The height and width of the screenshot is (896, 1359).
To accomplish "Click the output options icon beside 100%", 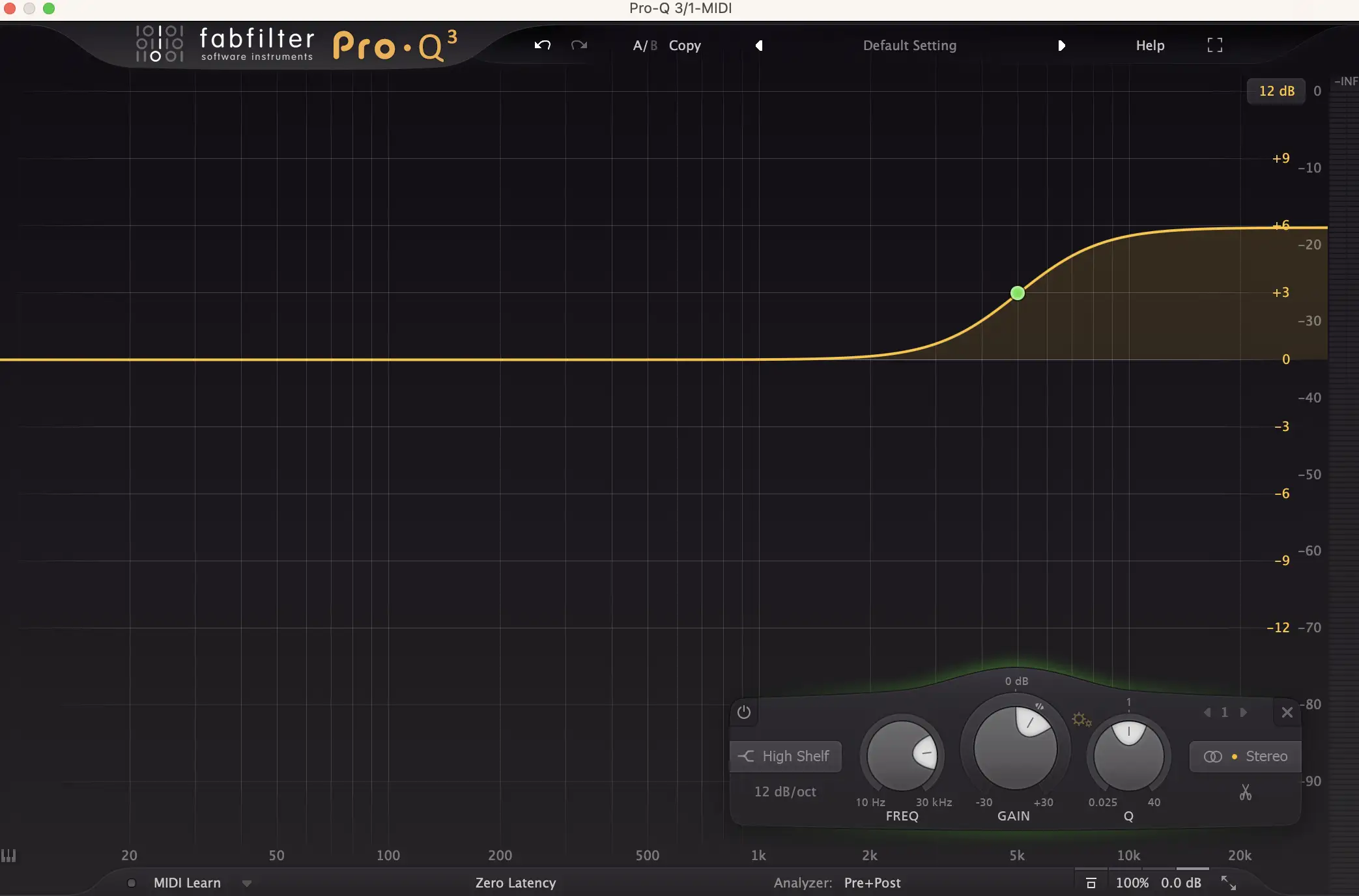I will [1091, 883].
